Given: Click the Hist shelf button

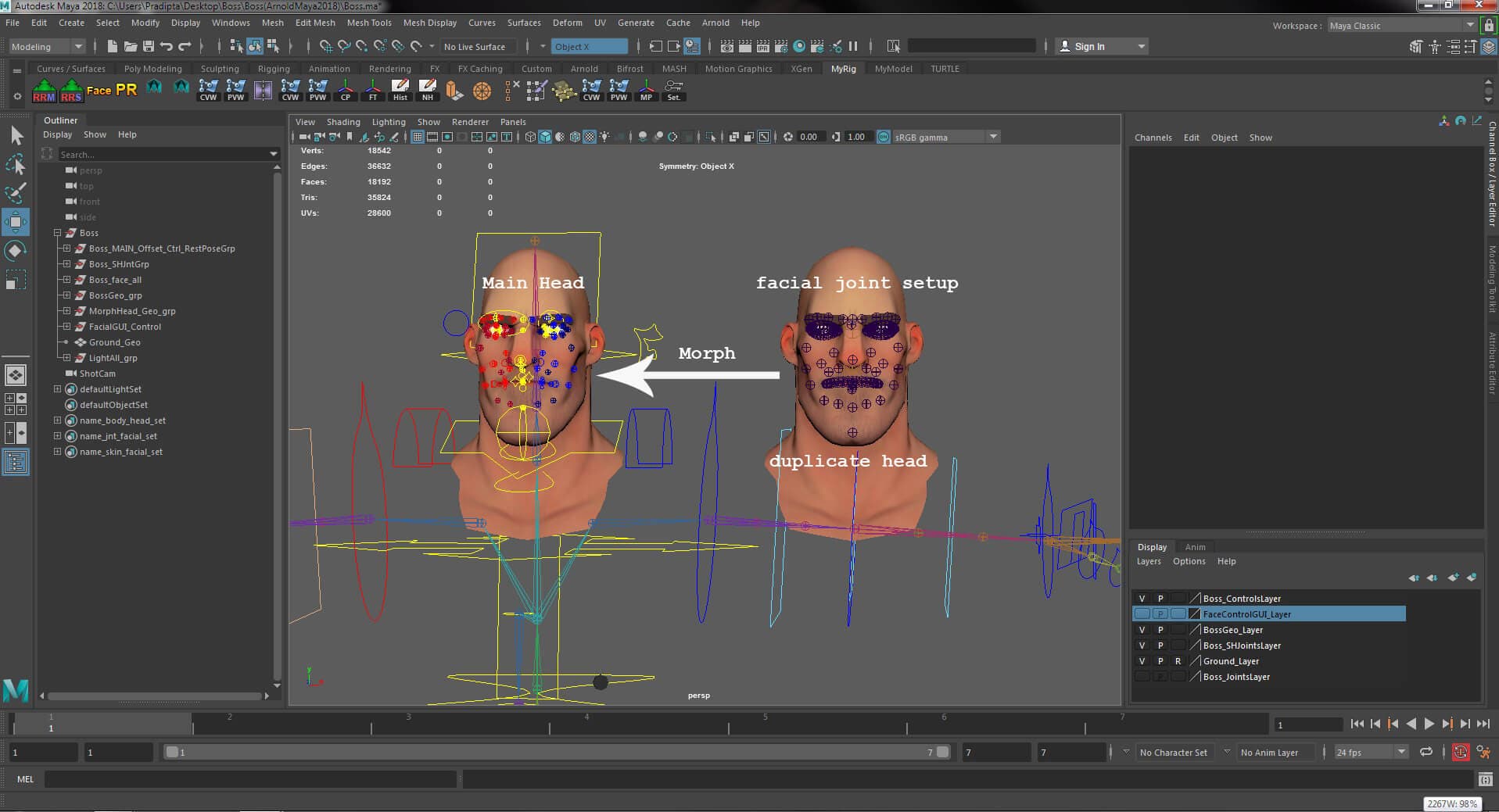Looking at the screenshot, I should (x=400, y=91).
